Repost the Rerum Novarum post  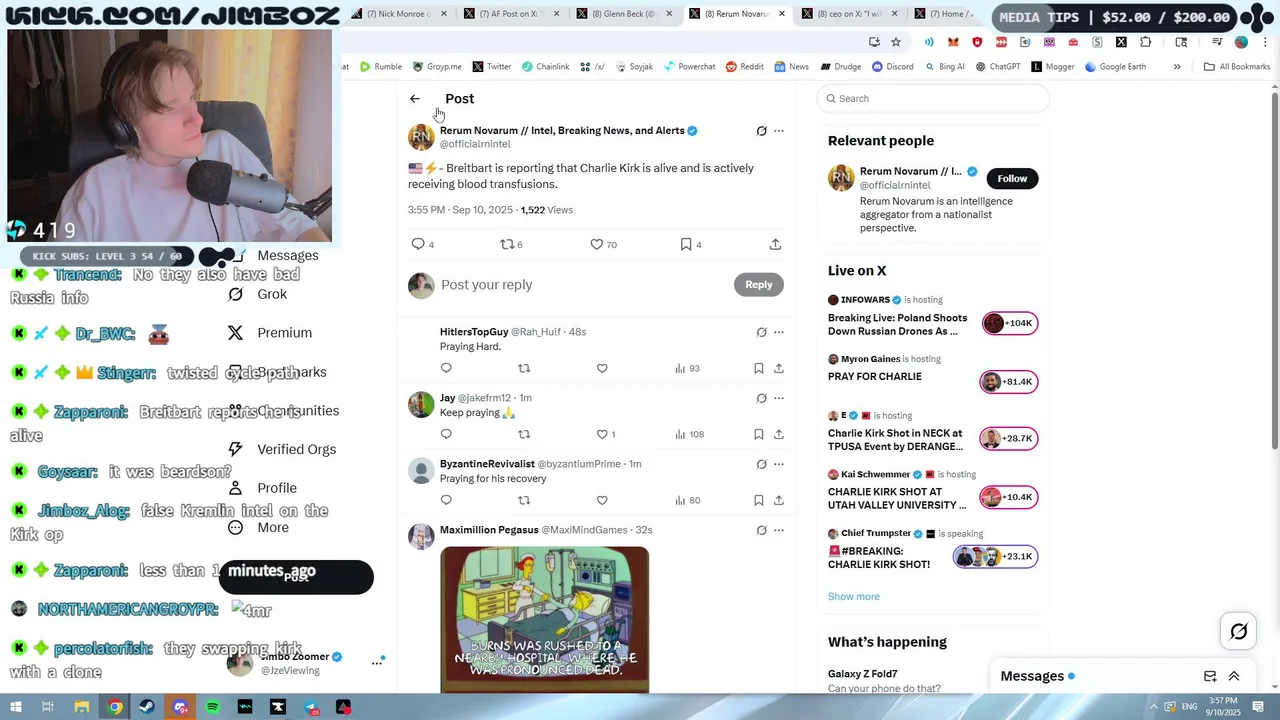pyautogui.click(x=507, y=244)
